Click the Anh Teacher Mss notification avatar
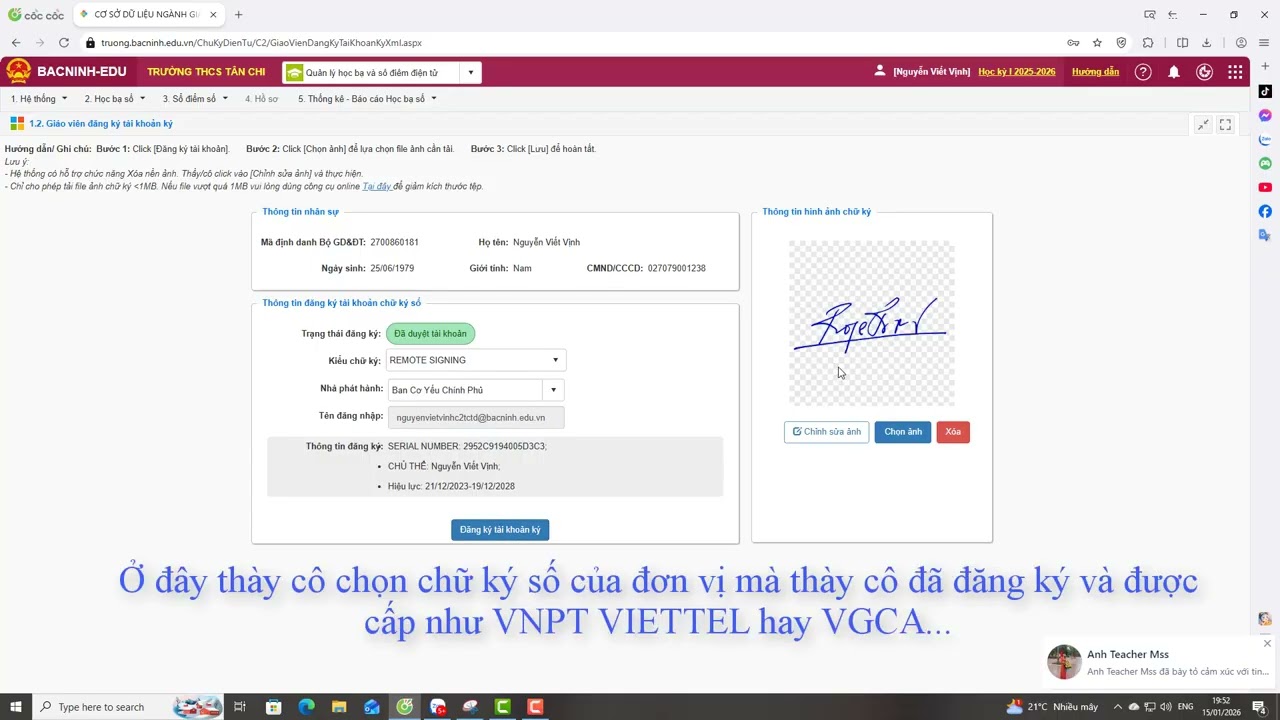The width and height of the screenshot is (1280, 720). pos(1064,662)
